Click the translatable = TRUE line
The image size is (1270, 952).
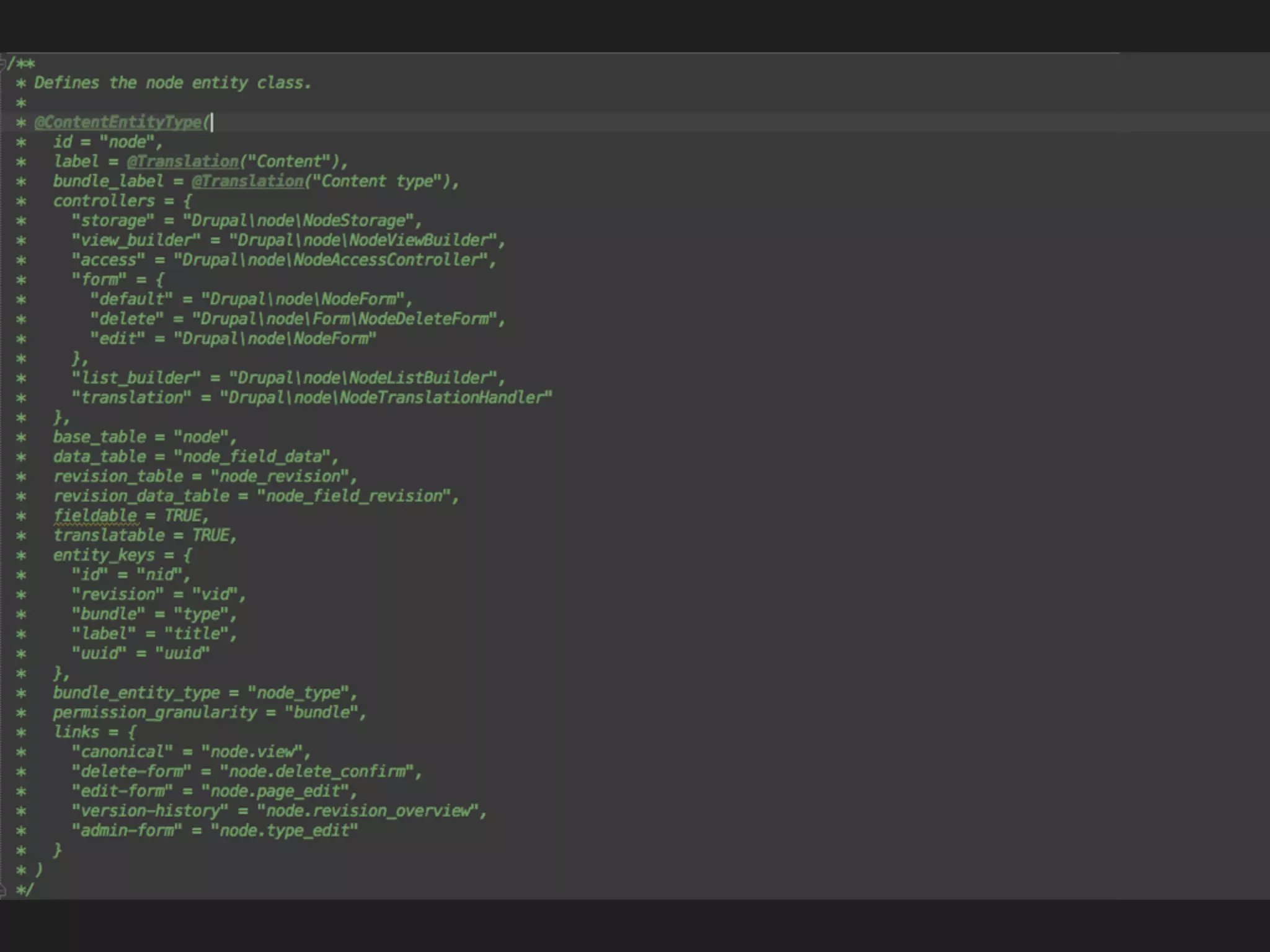(x=144, y=535)
